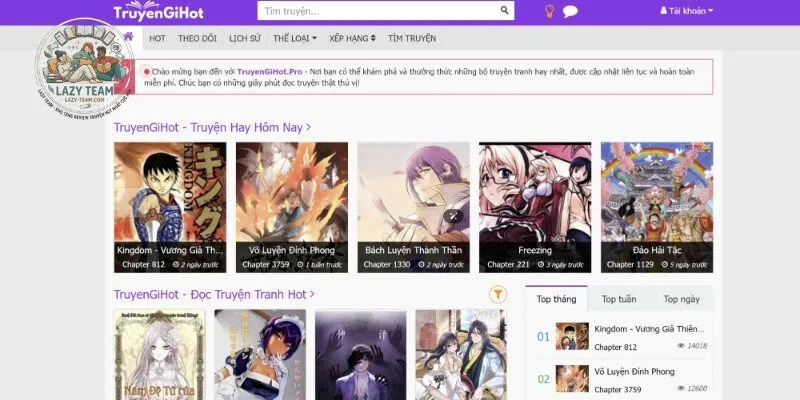Go to home via house icon
800x400 pixels.
(x=129, y=36)
